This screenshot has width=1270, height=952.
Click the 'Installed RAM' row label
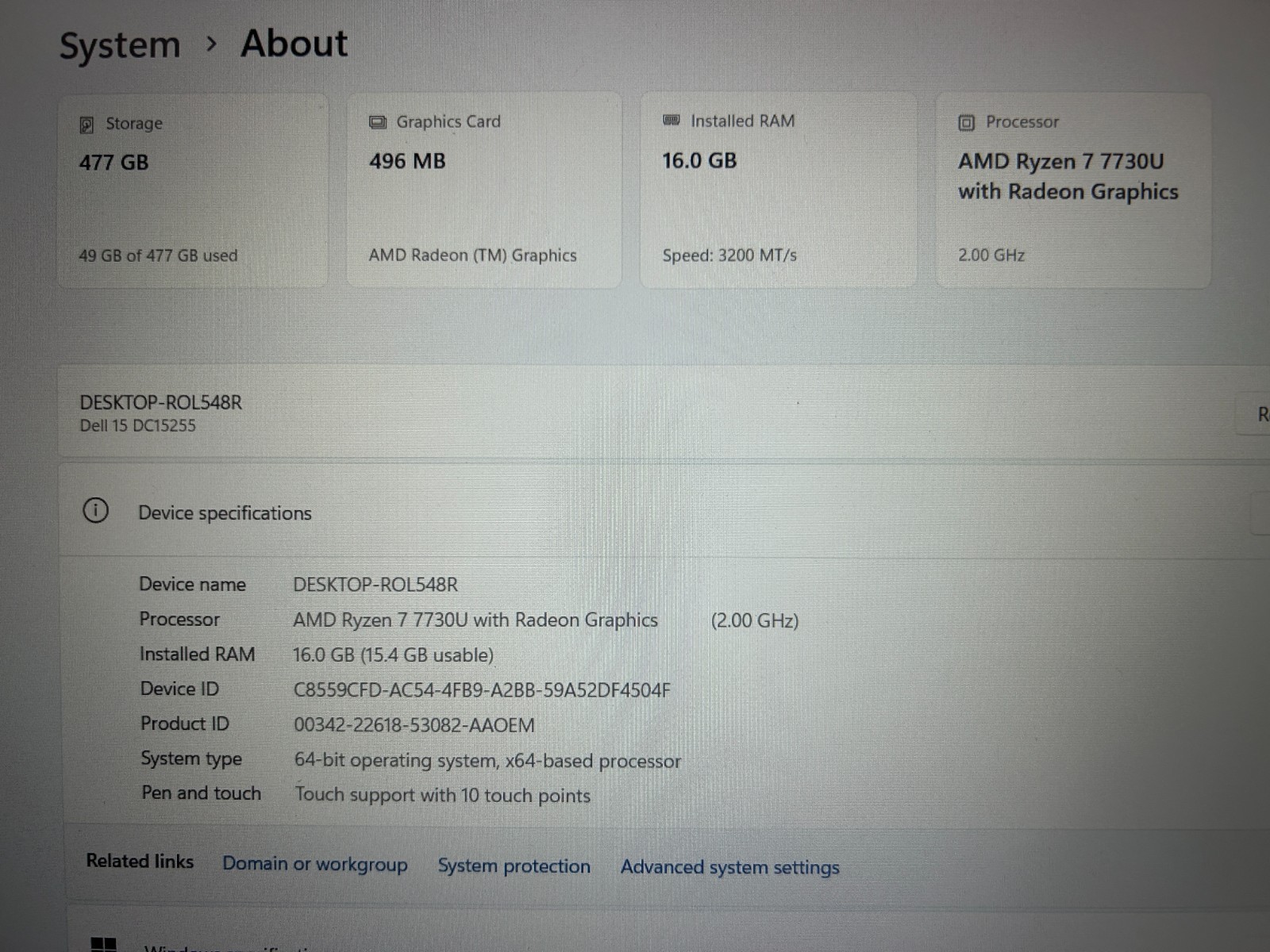point(198,654)
